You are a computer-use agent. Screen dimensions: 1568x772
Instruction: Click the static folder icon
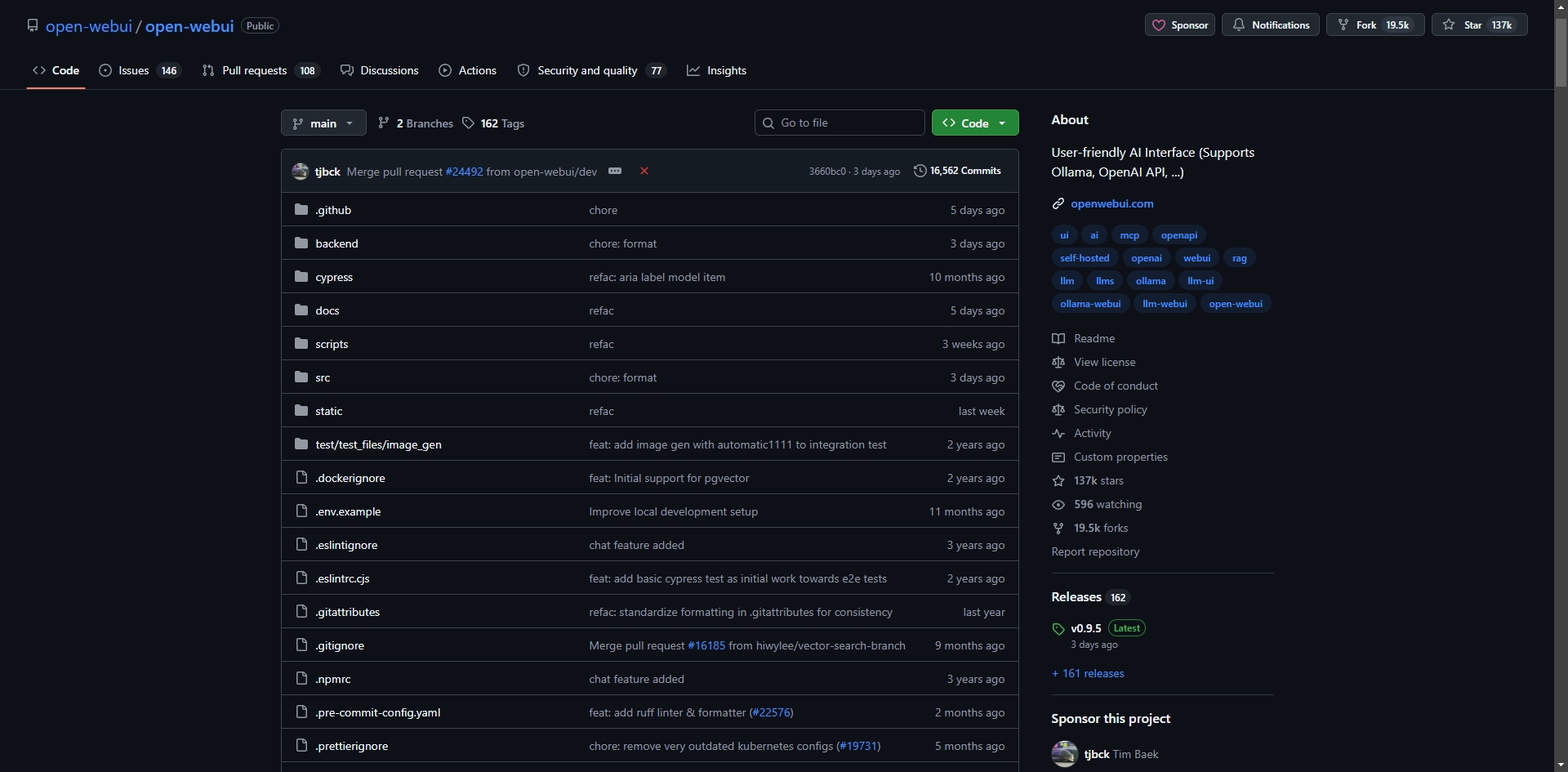(301, 411)
